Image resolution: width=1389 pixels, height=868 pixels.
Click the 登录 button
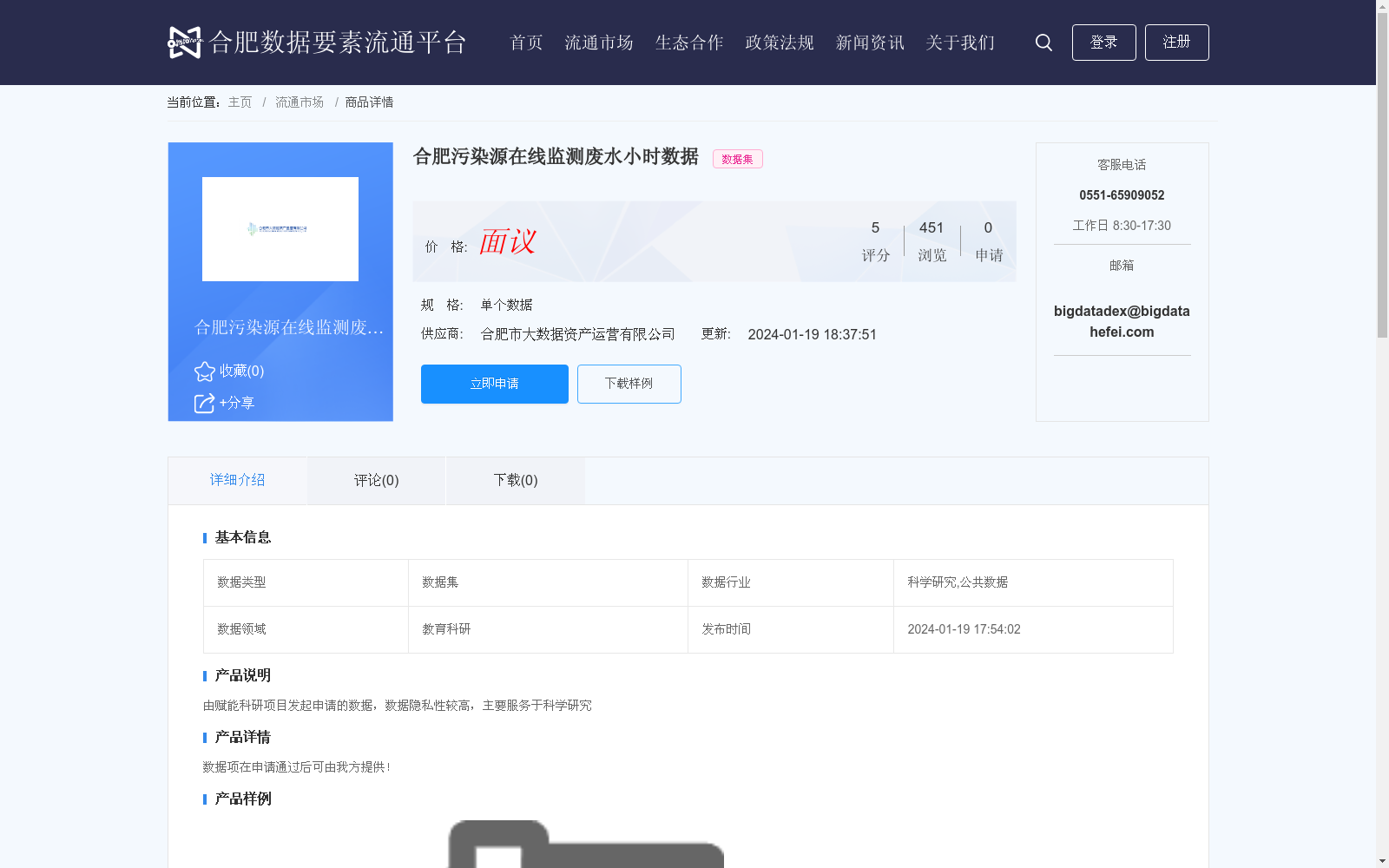click(x=1104, y=43)
